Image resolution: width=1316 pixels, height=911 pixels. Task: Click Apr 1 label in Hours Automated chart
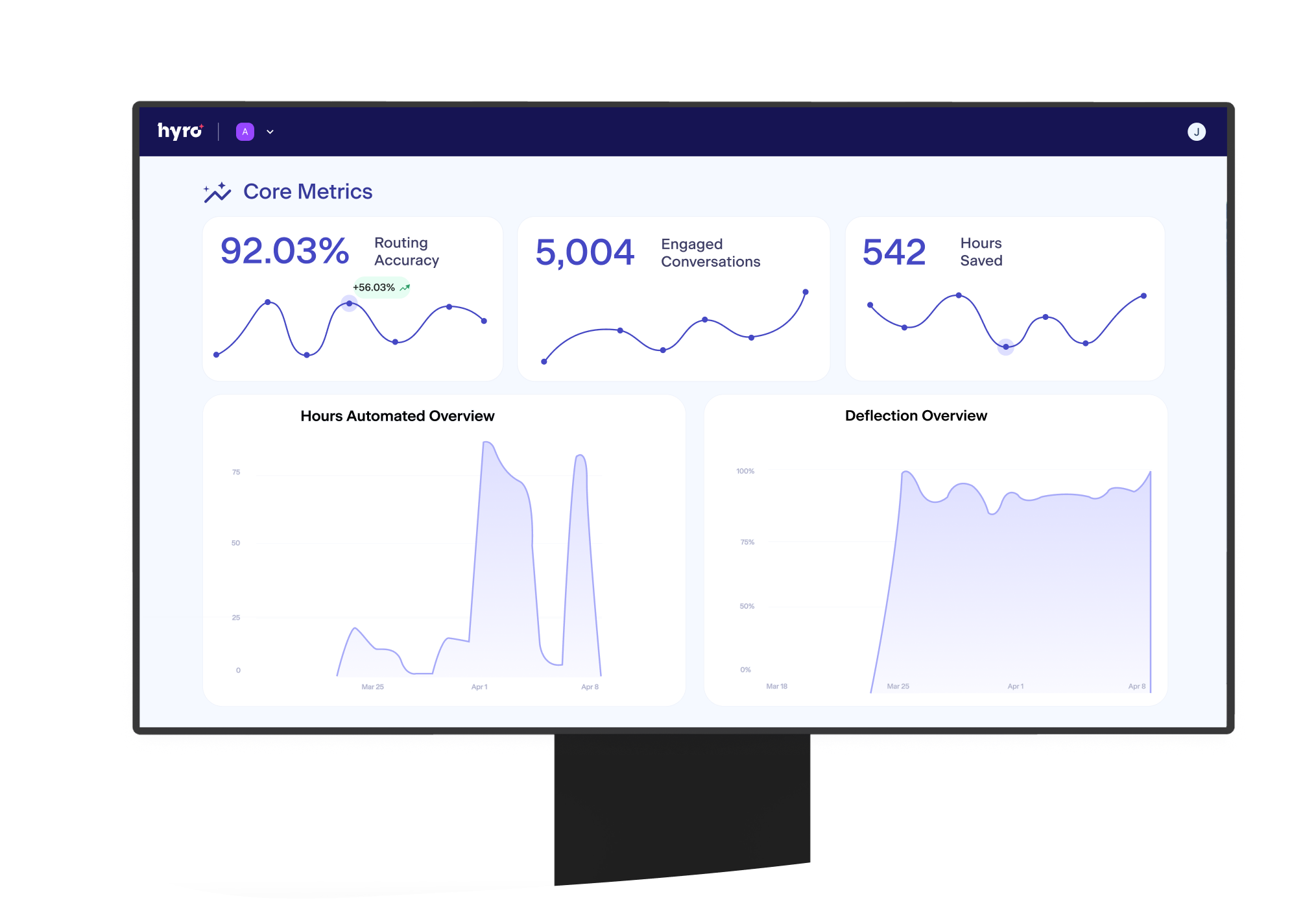coord(479,686)
